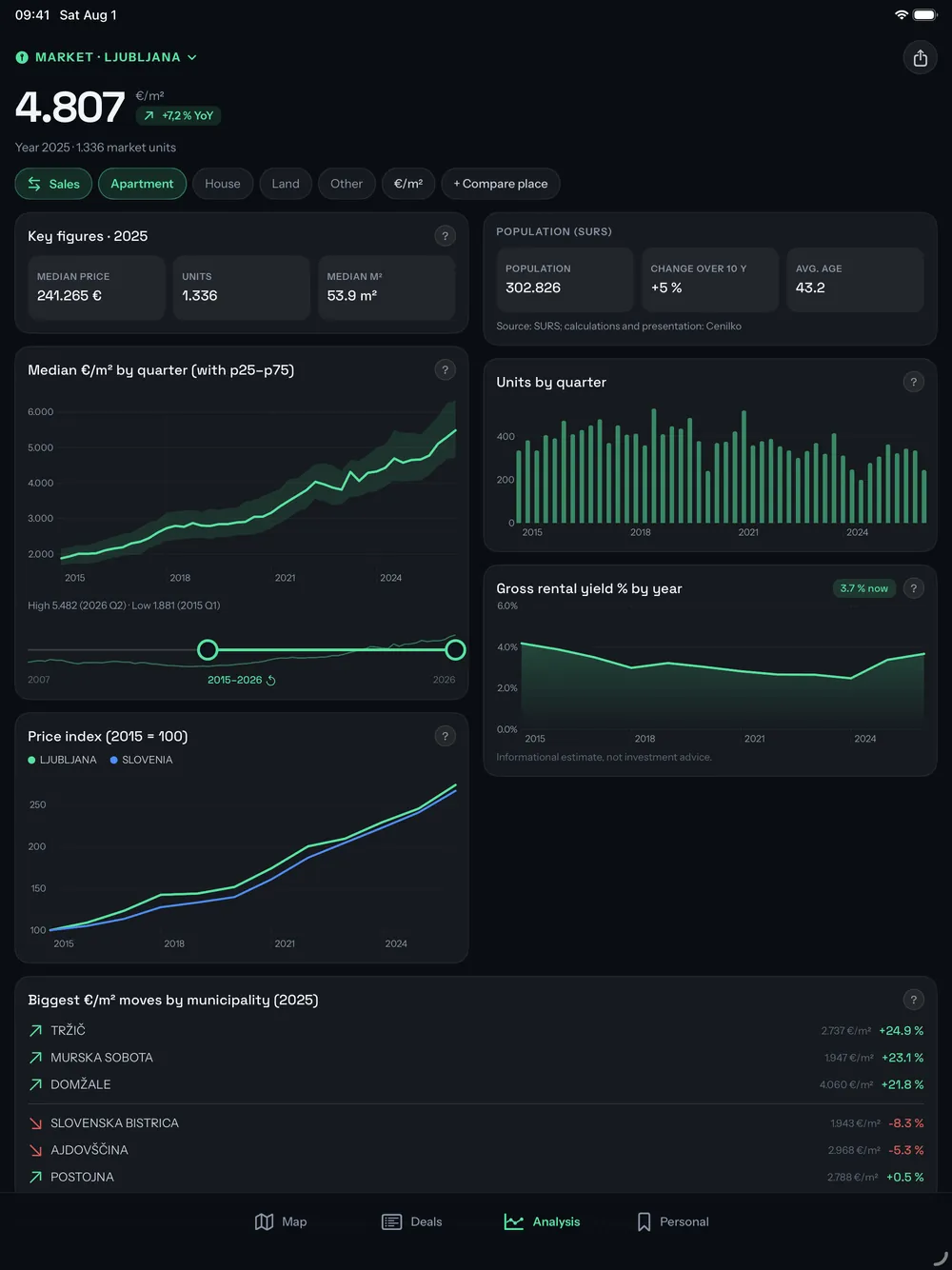Screen dimensions: 952x1270
Task: Select the Other filter chip
Action: (x=347, y=184)
